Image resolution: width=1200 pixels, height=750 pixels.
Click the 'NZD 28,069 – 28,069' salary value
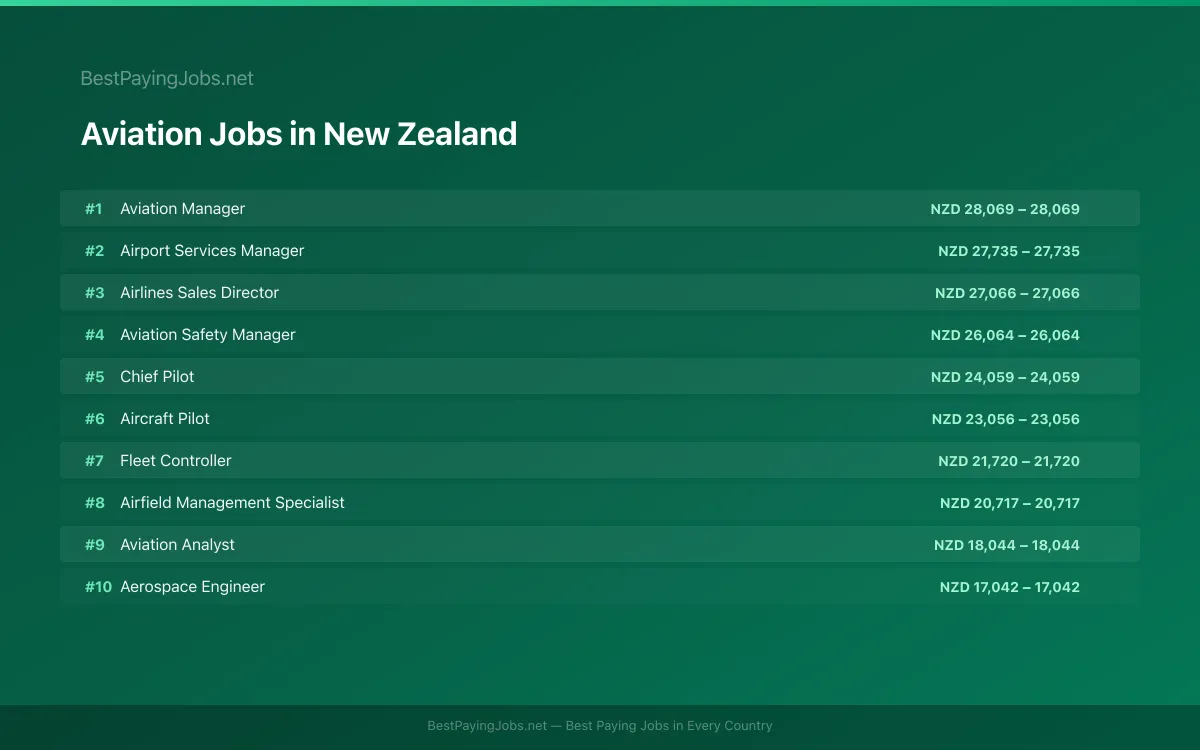tap(1005, 209)
